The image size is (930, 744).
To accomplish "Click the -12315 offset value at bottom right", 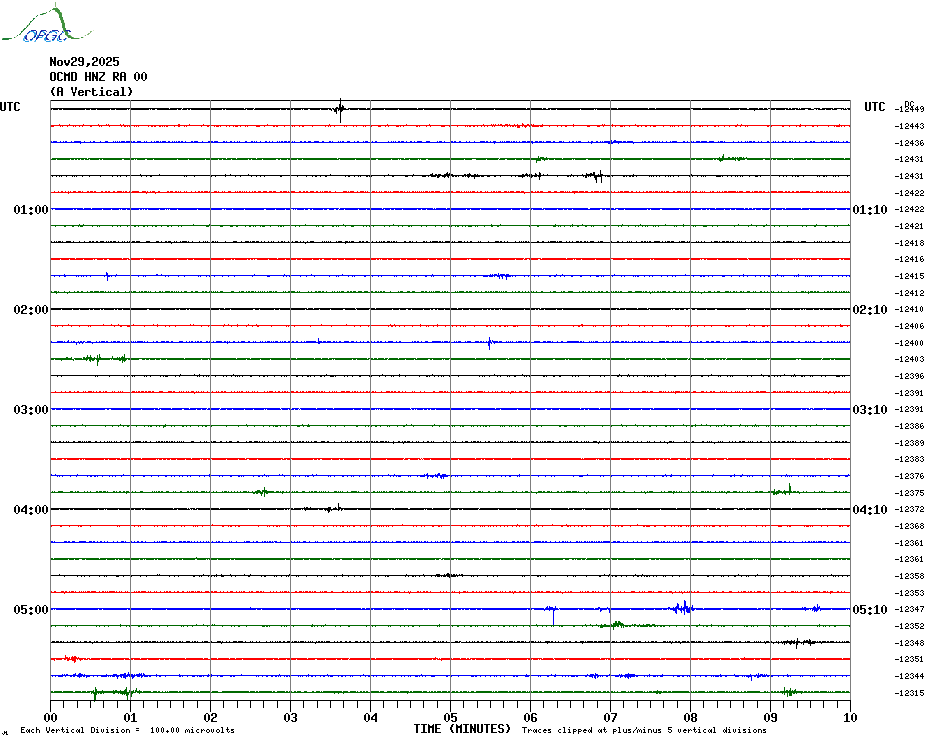I will [910, 693].
